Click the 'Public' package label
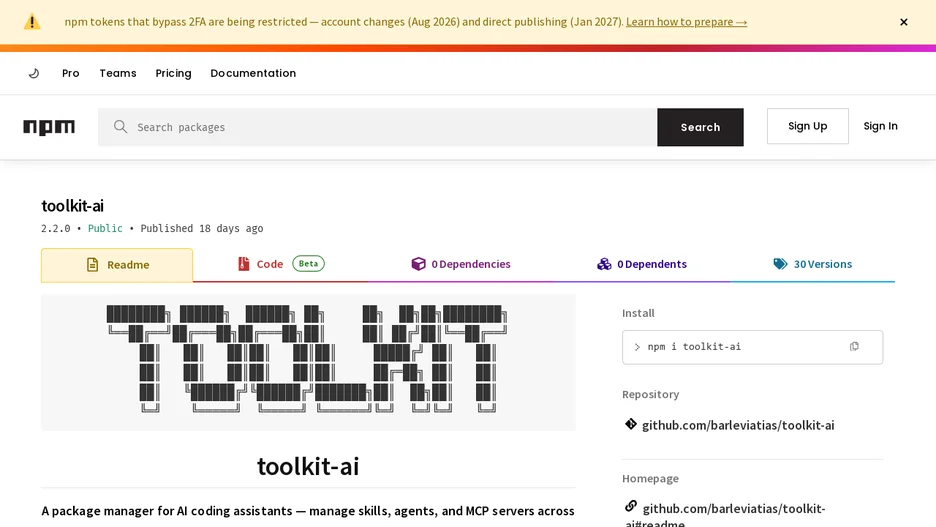936x527 pixels. pyautogui.click(x=105, y=229)
